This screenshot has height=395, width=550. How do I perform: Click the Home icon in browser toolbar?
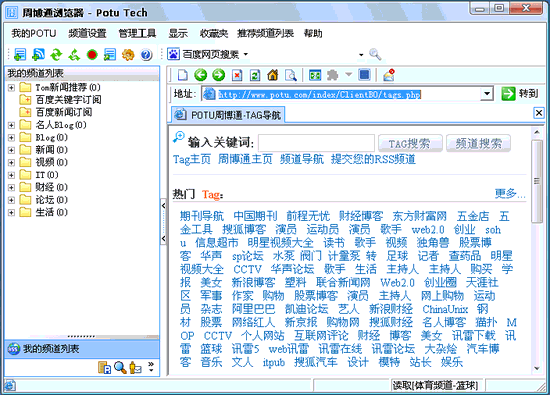273,75
